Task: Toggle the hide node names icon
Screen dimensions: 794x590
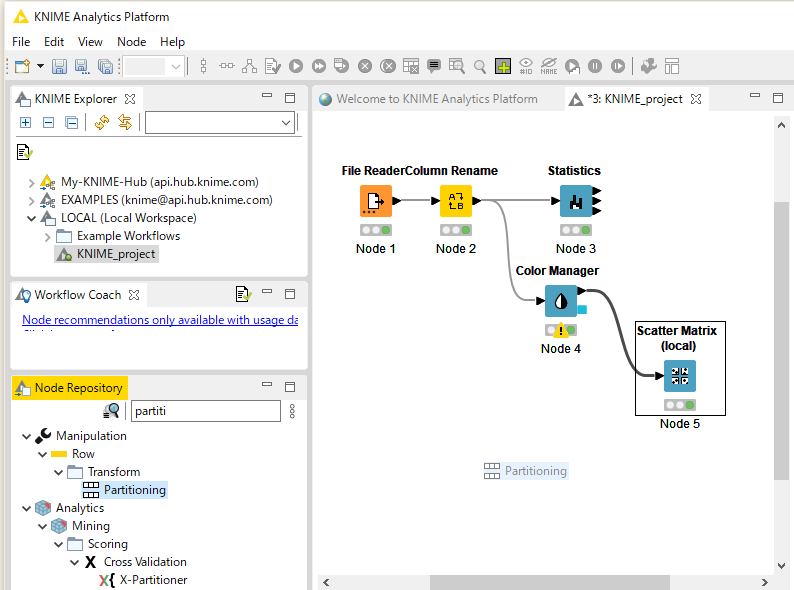Action: point(549,66)
